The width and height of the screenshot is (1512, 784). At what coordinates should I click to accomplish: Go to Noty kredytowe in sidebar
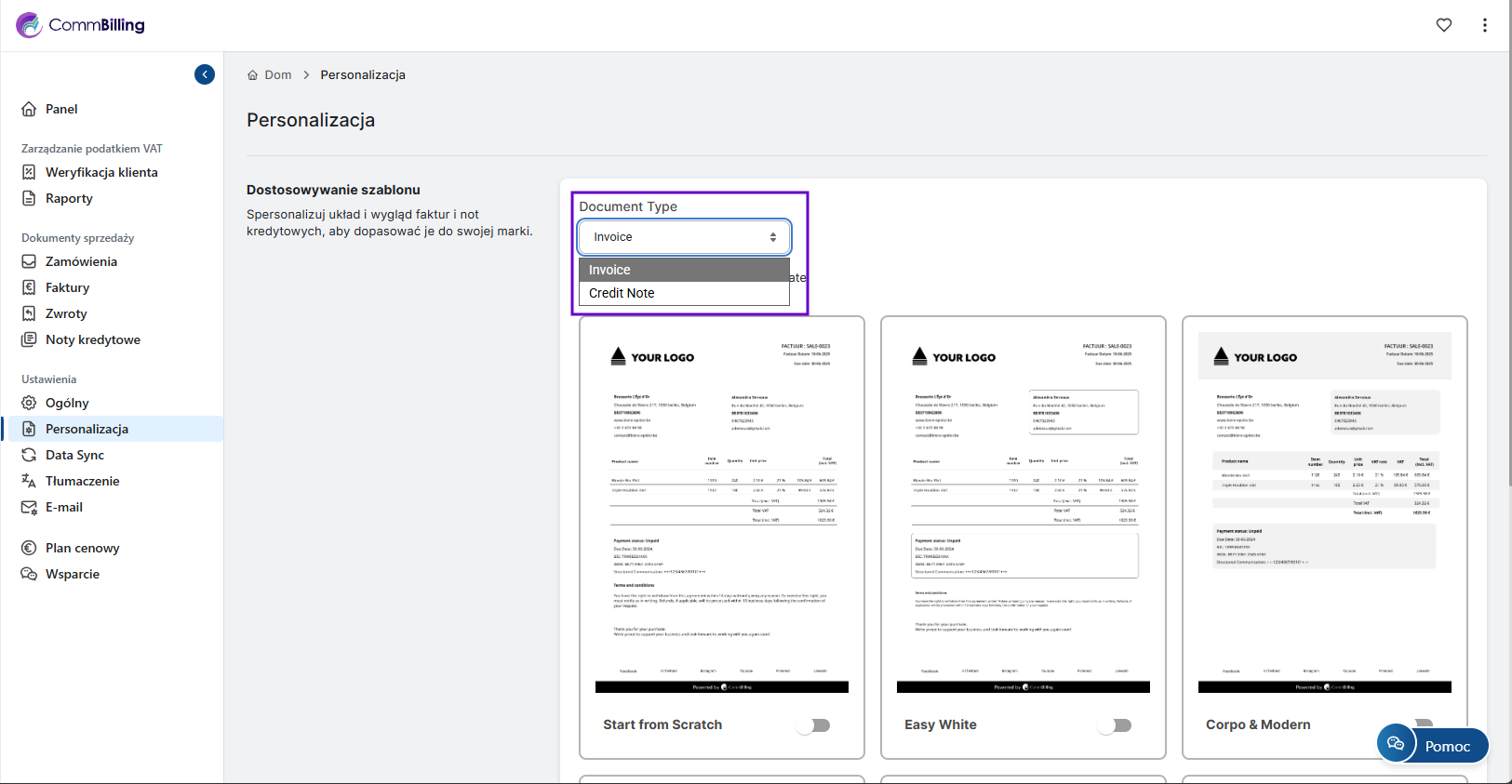pos(92,339)
